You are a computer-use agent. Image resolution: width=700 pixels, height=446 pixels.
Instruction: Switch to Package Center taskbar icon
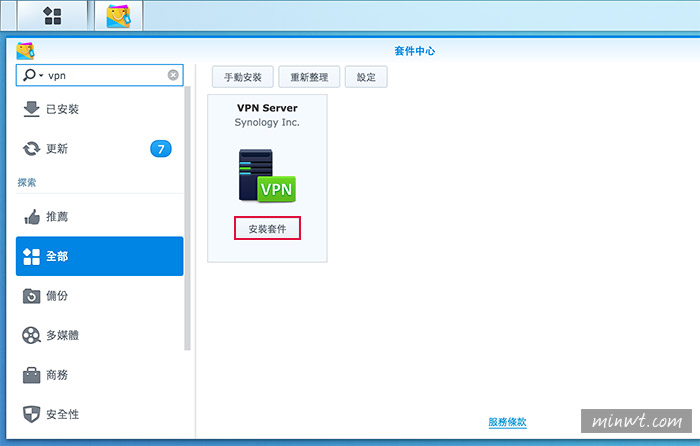118,16
